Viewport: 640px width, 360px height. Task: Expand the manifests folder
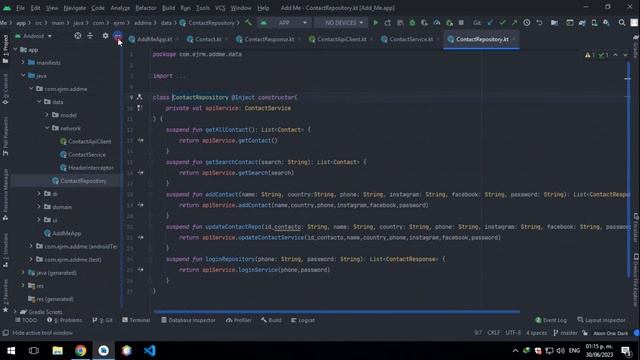[x=23, y=62]
